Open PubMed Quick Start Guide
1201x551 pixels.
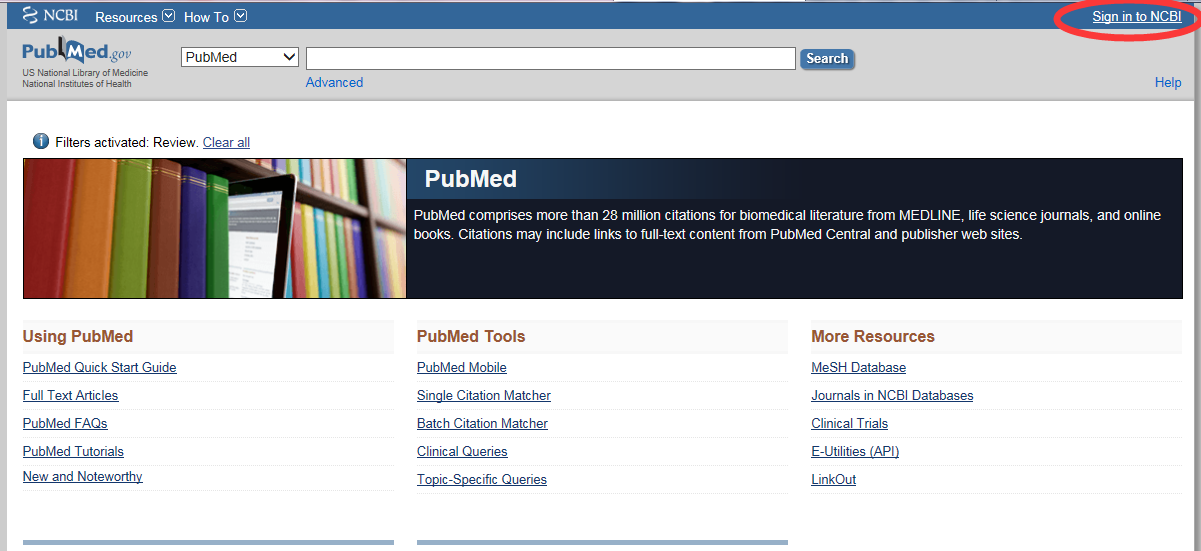pos(99,368)
